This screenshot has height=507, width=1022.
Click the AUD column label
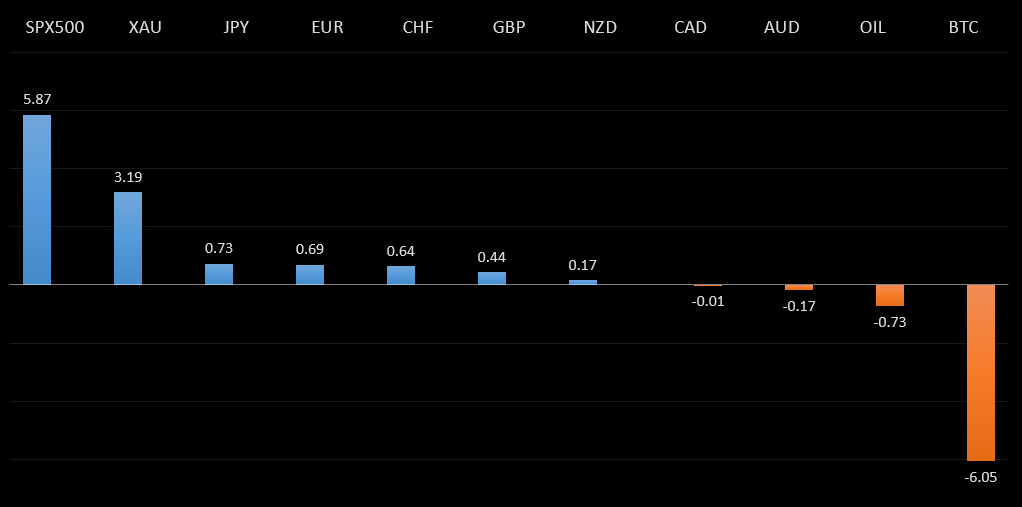click(x=781, y=28)
